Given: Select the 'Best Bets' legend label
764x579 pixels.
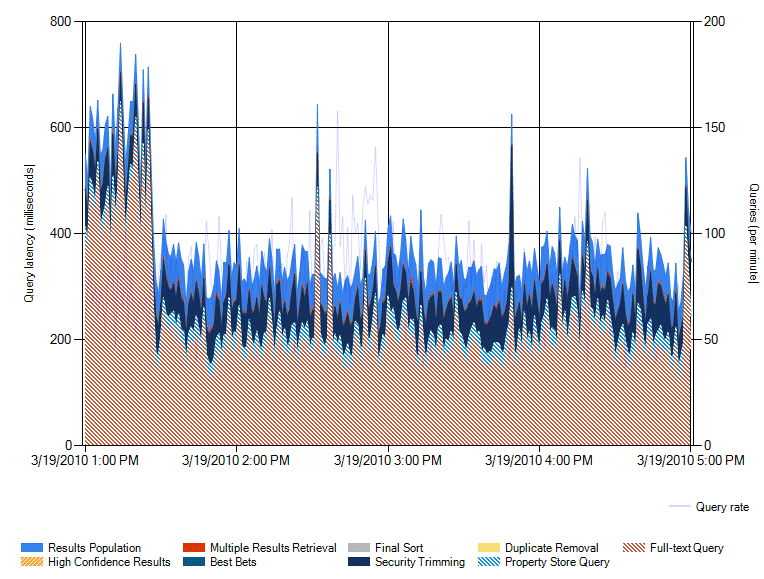Looking at the screenshot, I should click(x=233, y=562).
